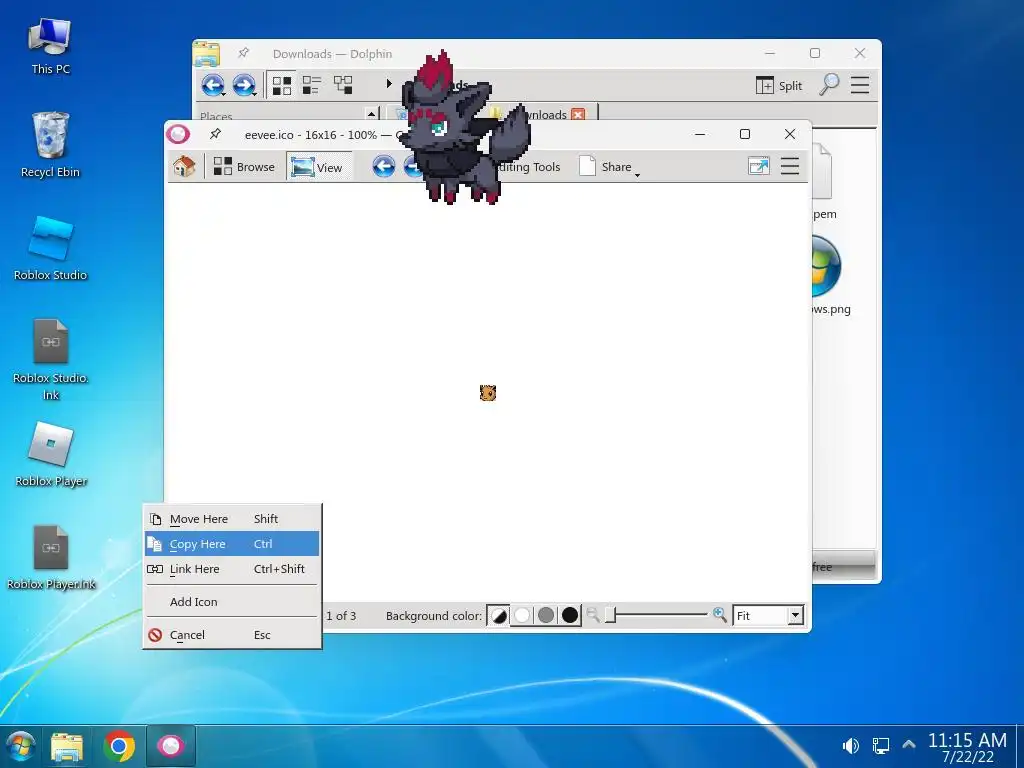The image size is (1024, 768).
Task: Click Gwenview taskbar button
Action: point(170,746)
